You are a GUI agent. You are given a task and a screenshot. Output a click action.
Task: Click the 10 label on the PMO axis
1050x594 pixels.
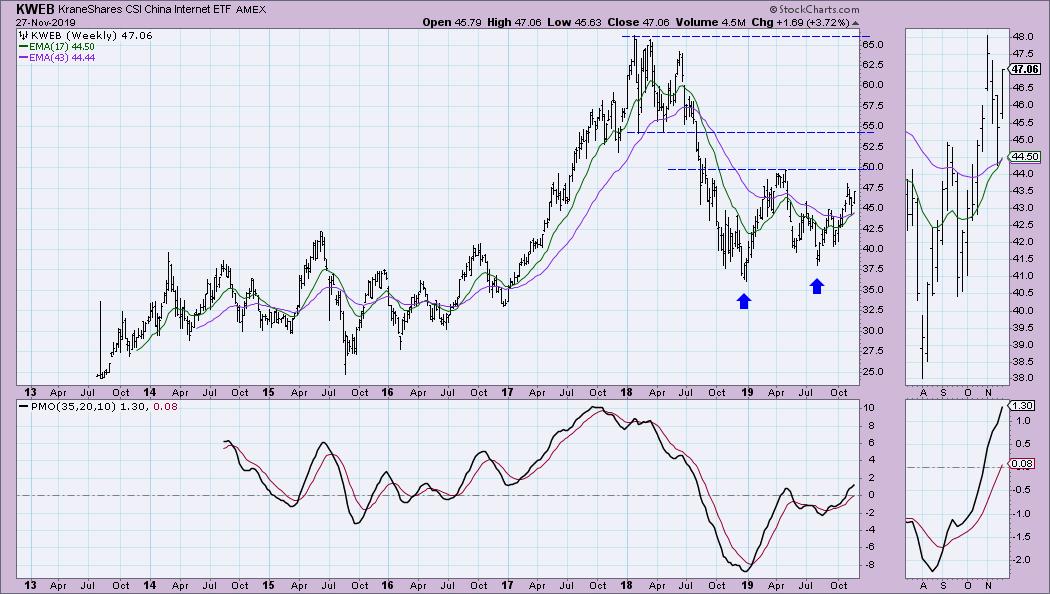pos(869,407)
